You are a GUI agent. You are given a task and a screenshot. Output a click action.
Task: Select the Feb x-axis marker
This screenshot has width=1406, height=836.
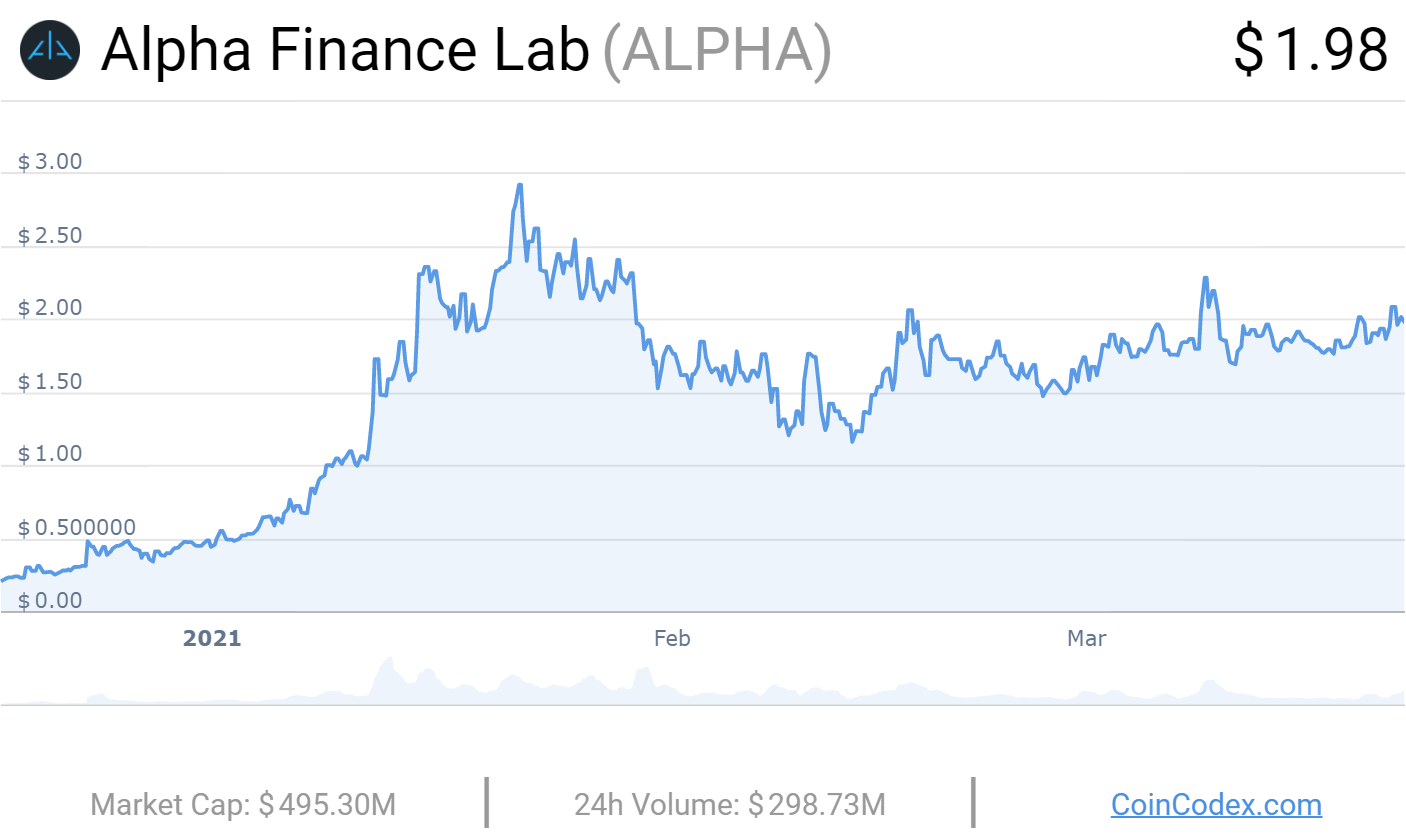tap(672, 638)
